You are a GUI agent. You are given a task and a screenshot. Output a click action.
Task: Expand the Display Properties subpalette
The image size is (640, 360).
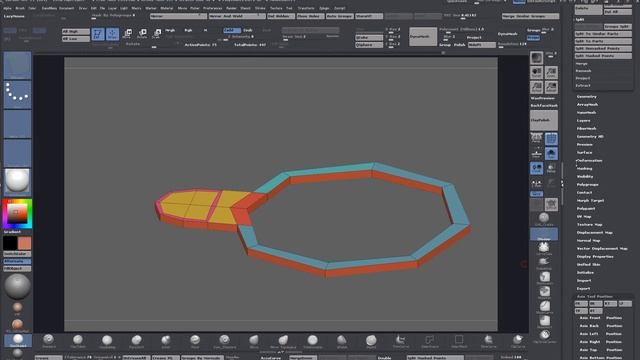(595, 256)
